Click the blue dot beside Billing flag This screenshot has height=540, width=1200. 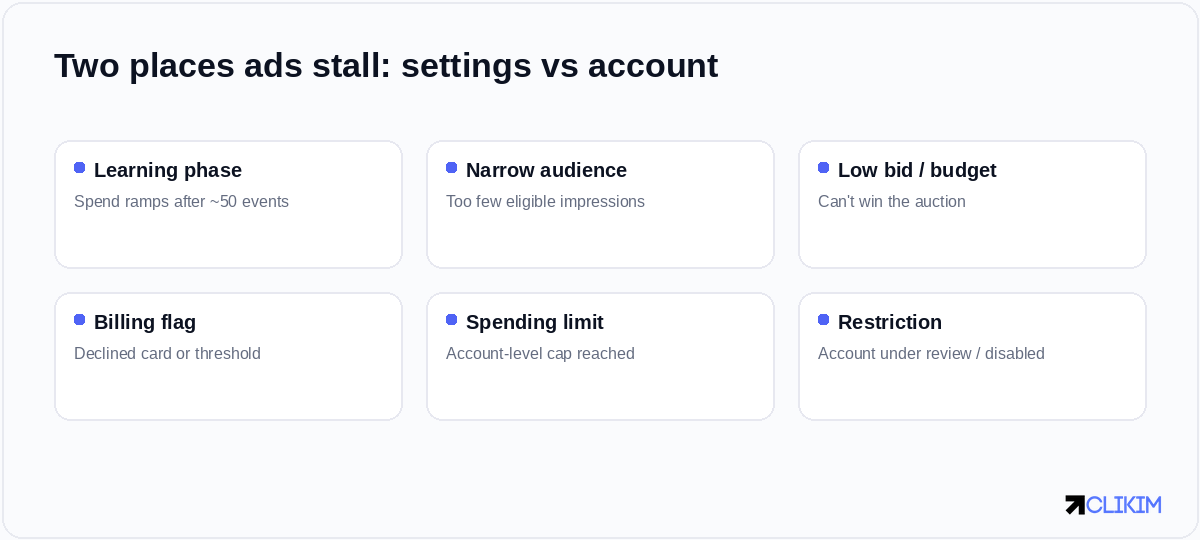tap(80, 320)
